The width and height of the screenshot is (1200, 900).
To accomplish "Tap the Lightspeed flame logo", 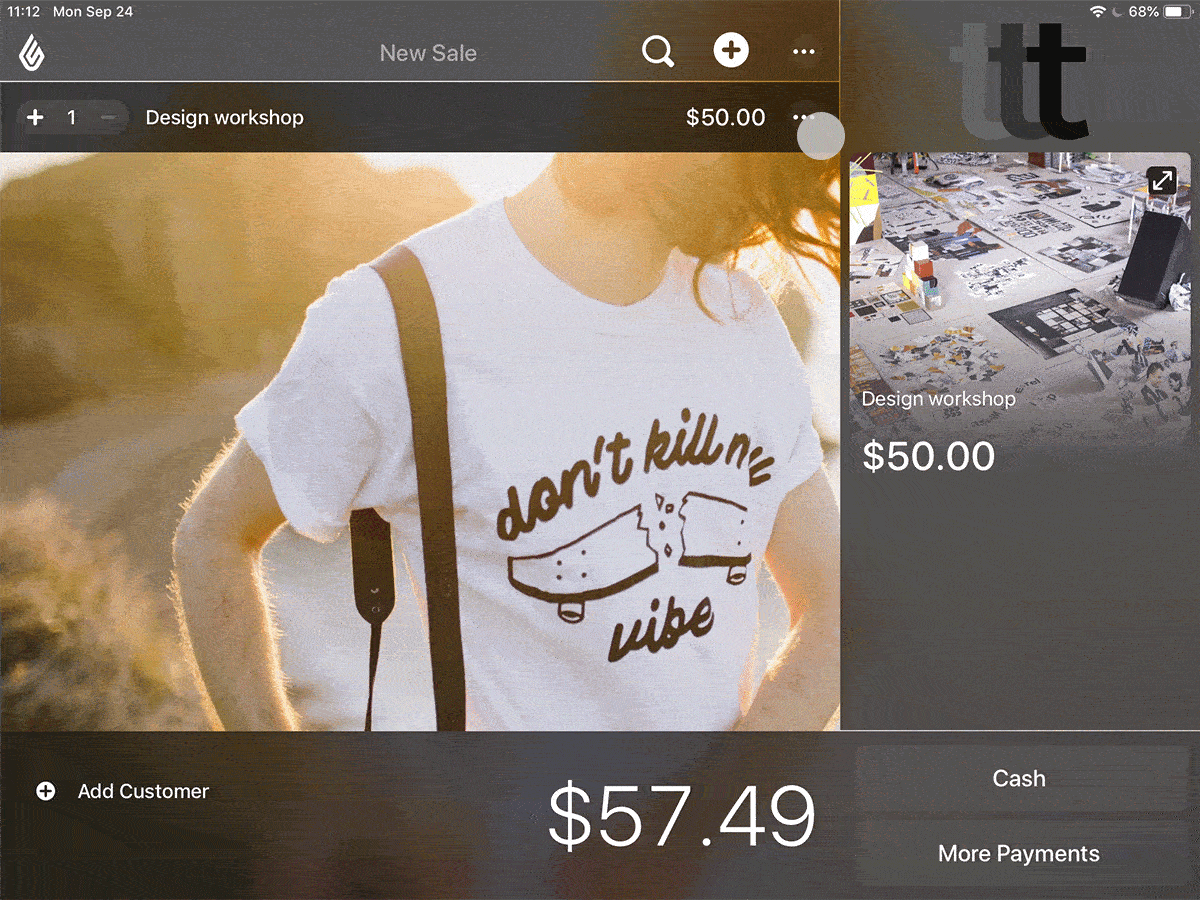I will 33,51.
